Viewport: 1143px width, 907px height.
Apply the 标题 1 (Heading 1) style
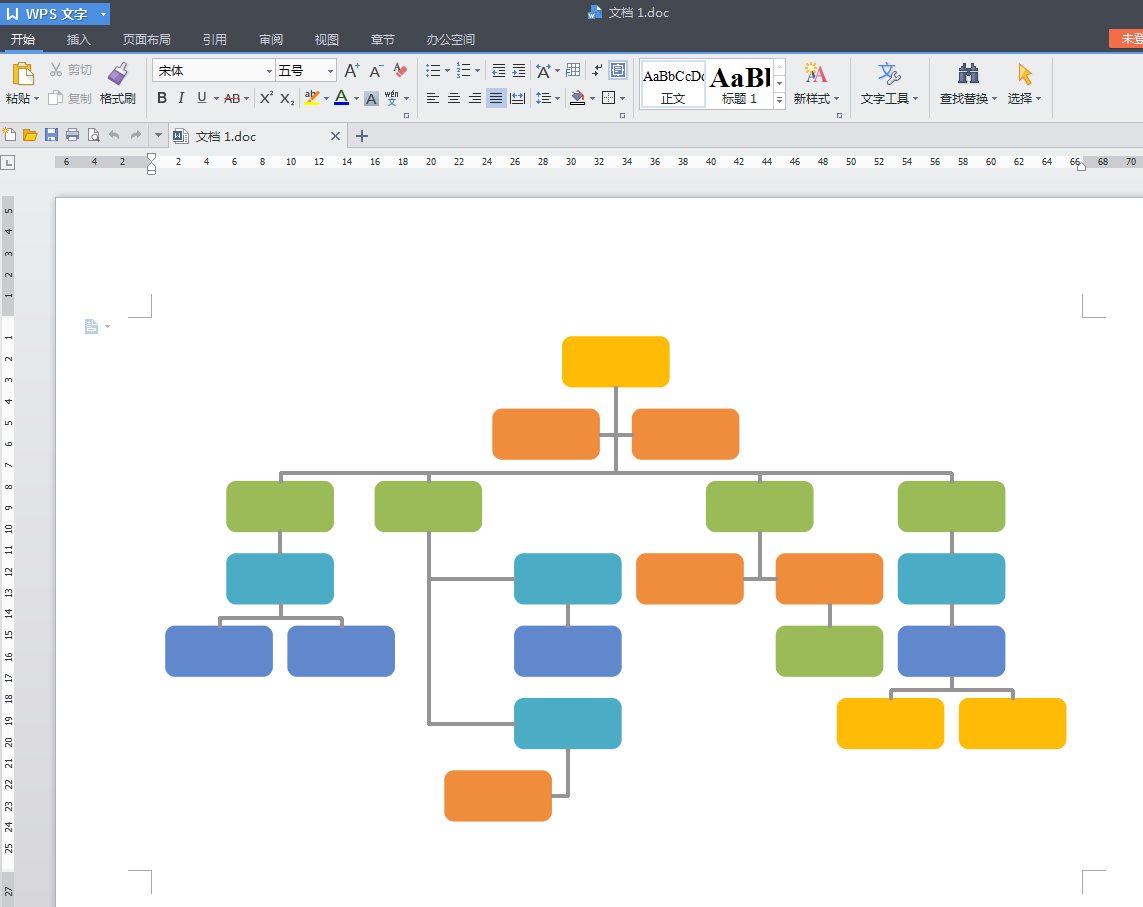(740, 85)
